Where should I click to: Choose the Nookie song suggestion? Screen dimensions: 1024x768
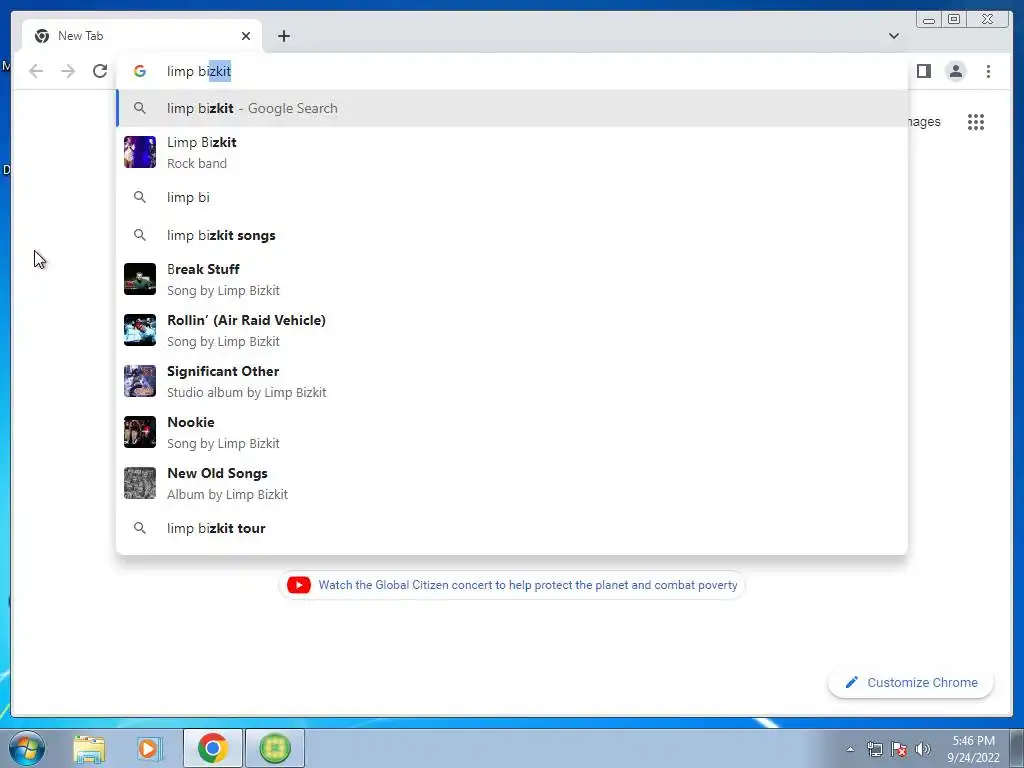(513, 432)
